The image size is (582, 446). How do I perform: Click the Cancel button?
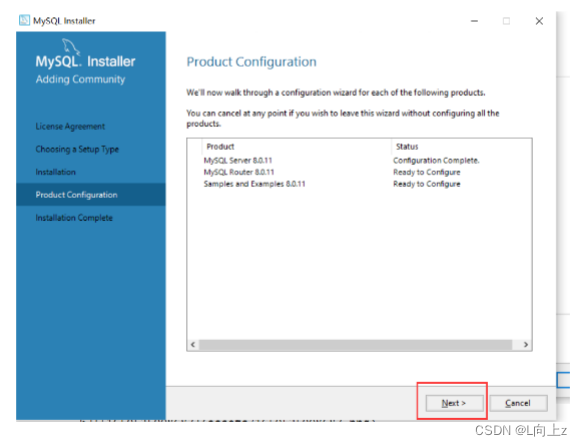pos(518,403)
